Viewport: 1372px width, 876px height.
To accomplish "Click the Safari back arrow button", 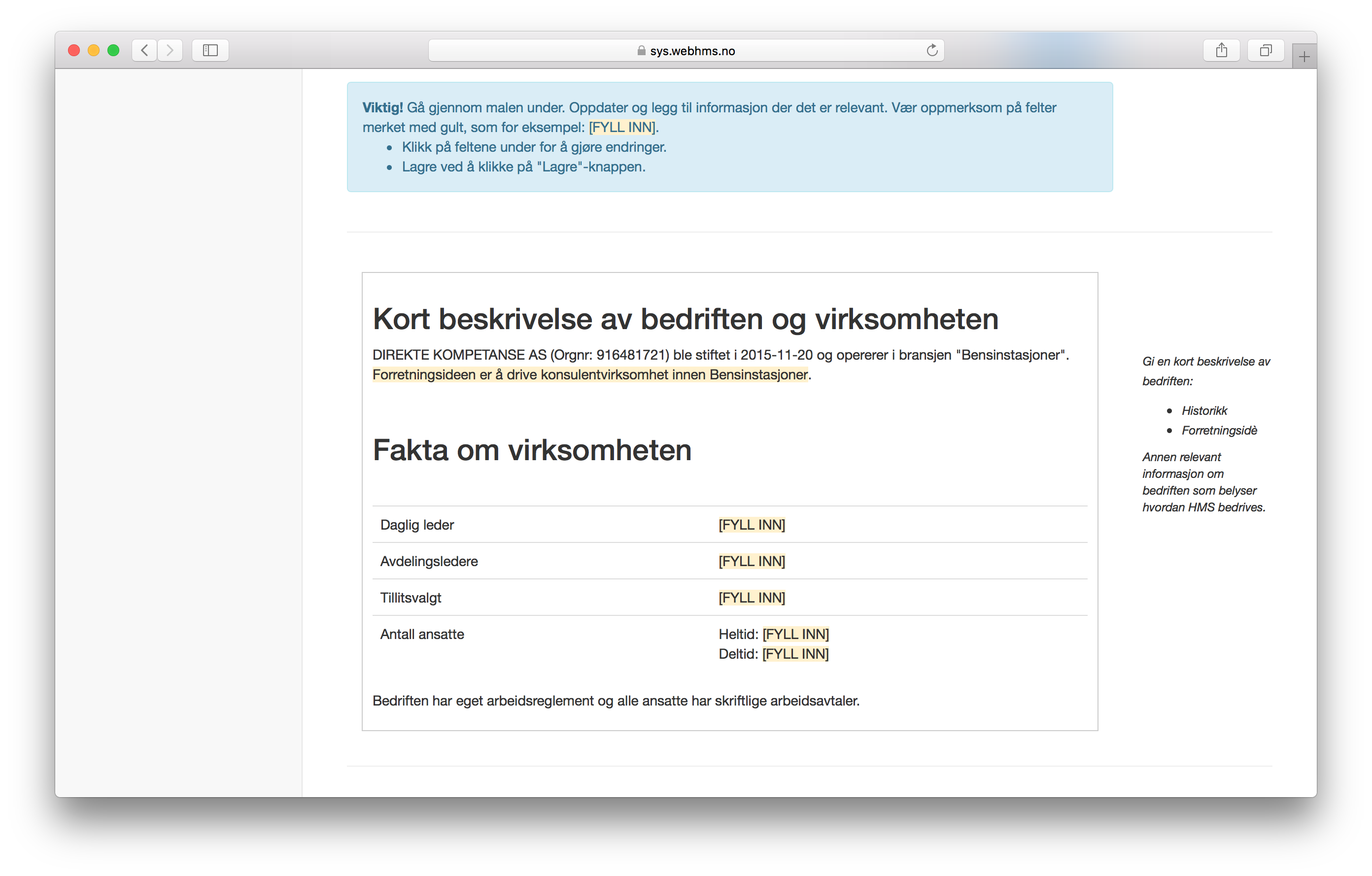I will (145, 50).
